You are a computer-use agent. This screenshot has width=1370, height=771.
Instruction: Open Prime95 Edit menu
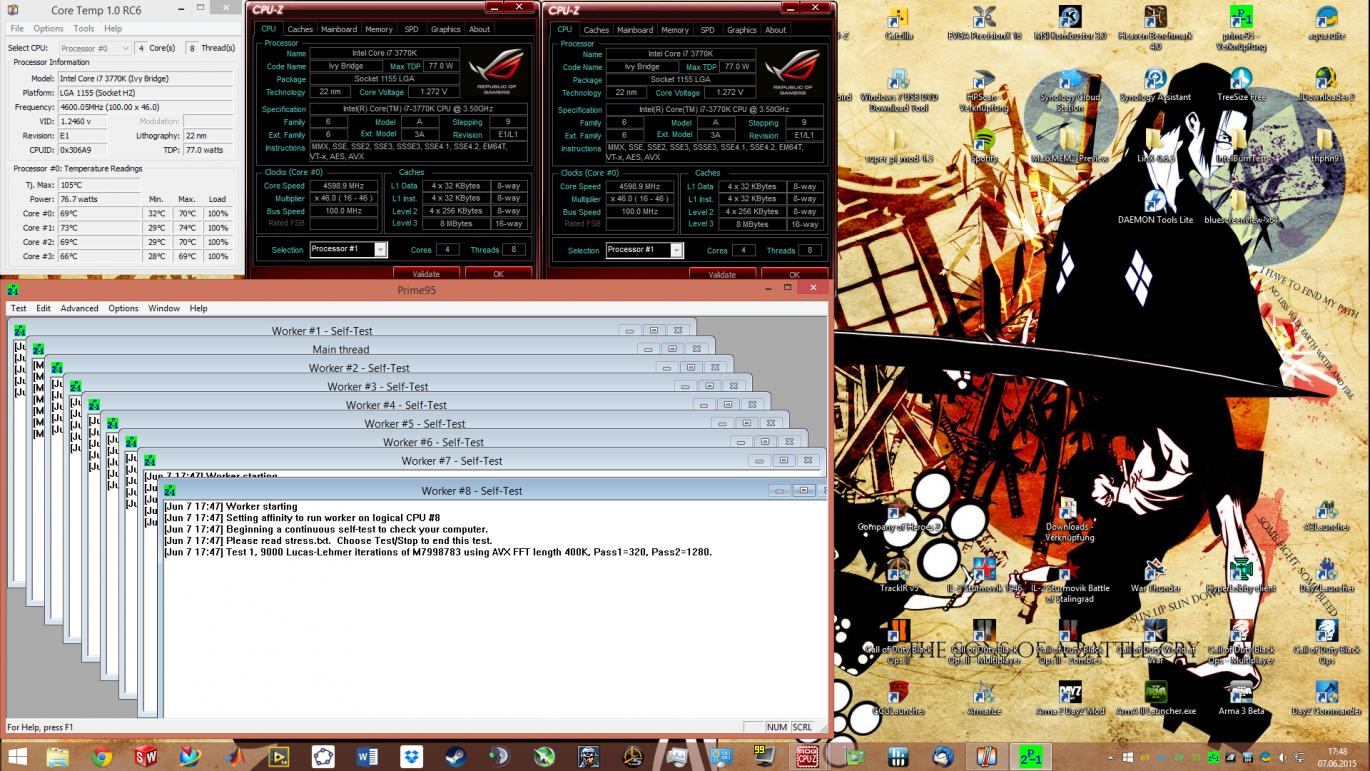pos(43,308)
